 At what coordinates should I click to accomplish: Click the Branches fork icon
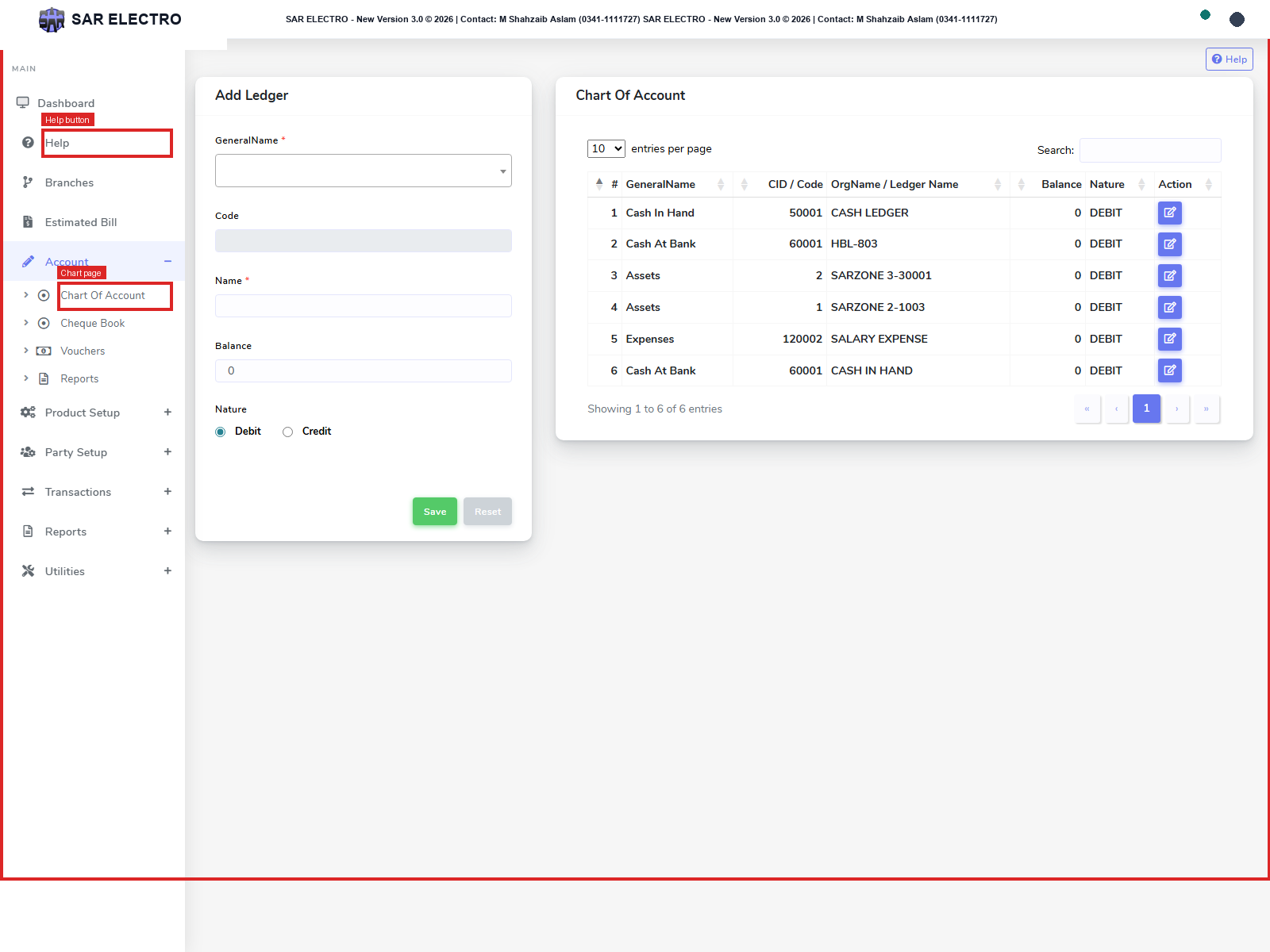click(28, 182)
